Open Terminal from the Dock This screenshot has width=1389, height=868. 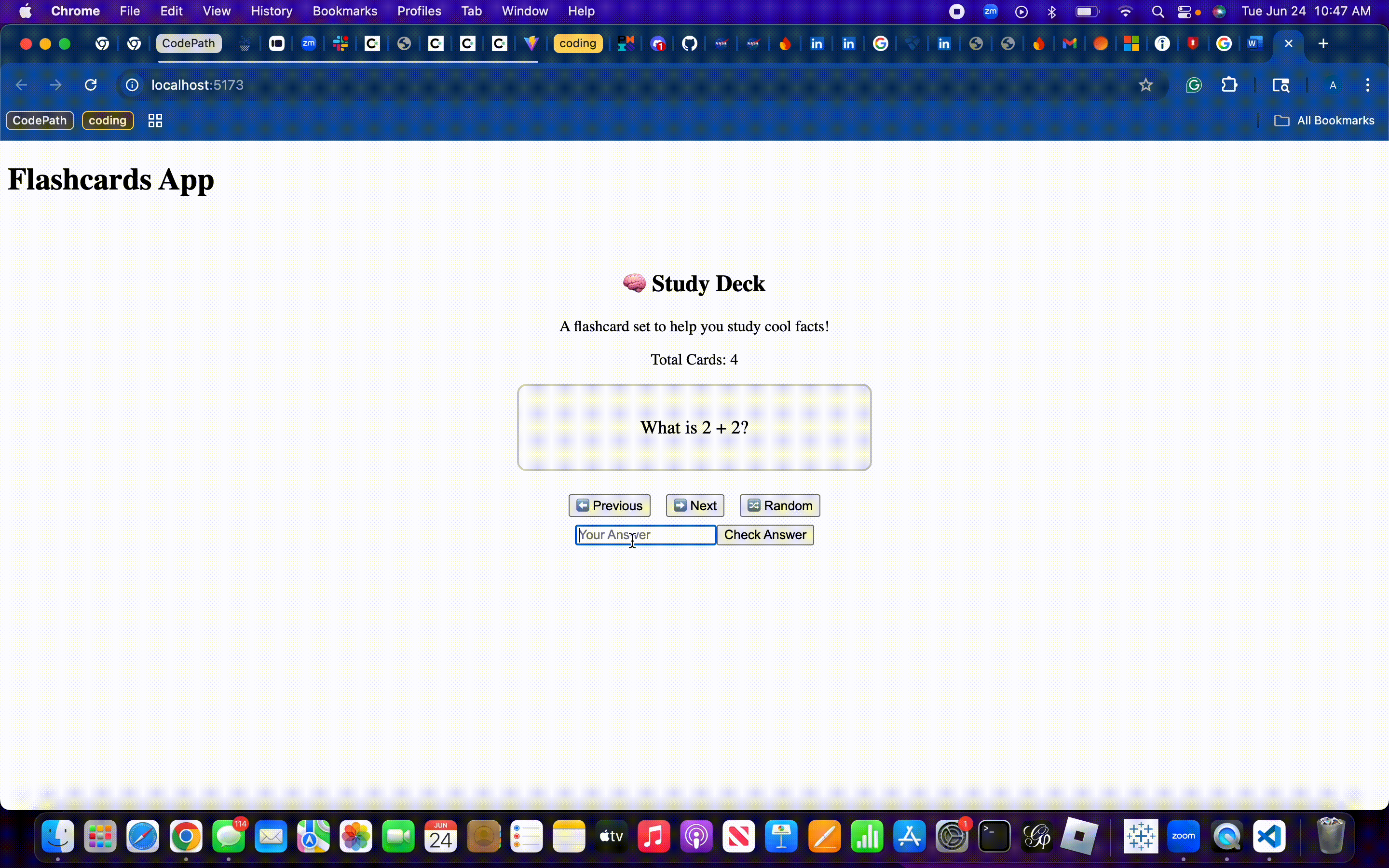[x=994, y=836]
